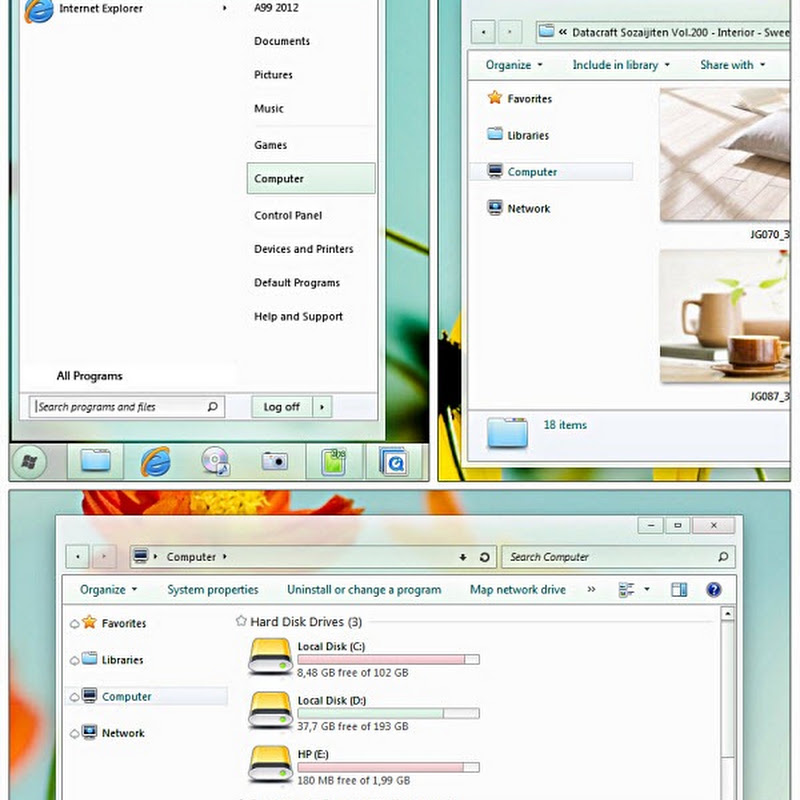Click Local Disk (D:) usage bar
The height and width of the screenshot is (800, 800).
(388, 713)
